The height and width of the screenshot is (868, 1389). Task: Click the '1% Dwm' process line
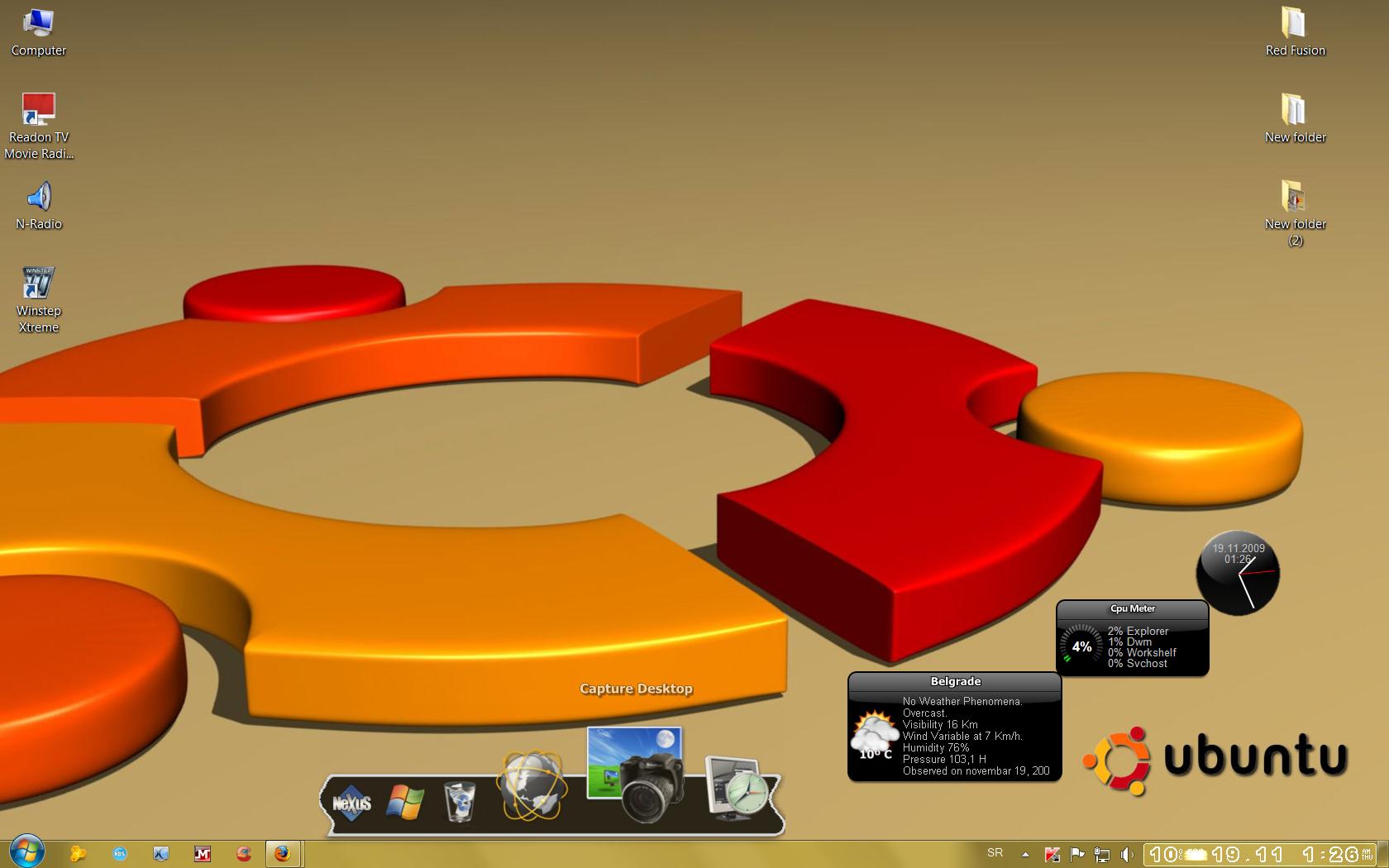[x=1129, y=641]
